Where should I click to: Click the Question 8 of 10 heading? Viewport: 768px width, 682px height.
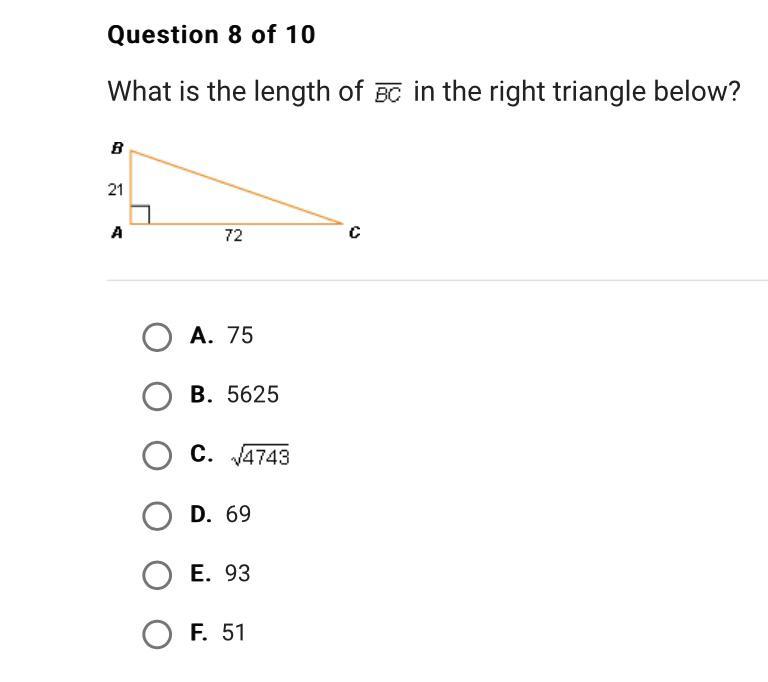point(211,35)
